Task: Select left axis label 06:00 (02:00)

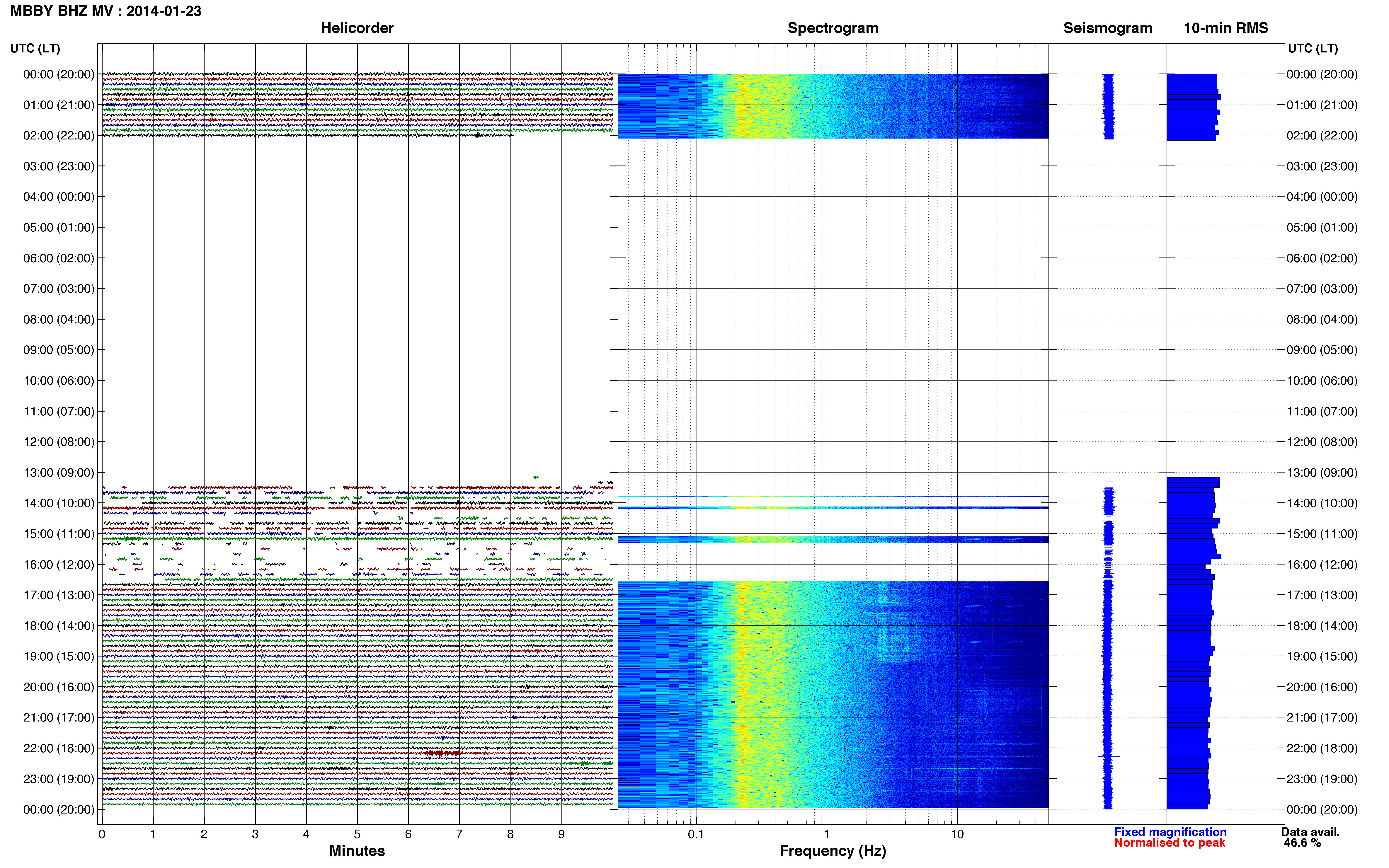Action: [59, 258]
